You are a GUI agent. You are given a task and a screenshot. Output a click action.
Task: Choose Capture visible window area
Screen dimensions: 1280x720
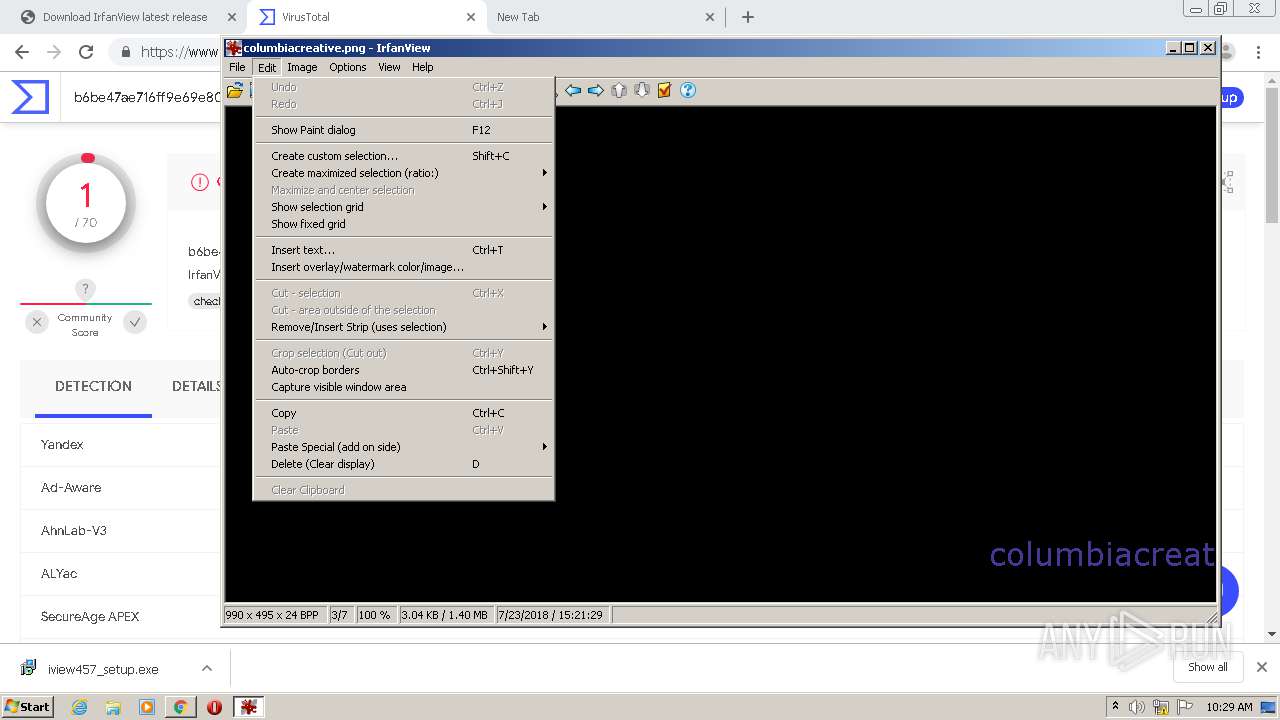coord(404,387)
